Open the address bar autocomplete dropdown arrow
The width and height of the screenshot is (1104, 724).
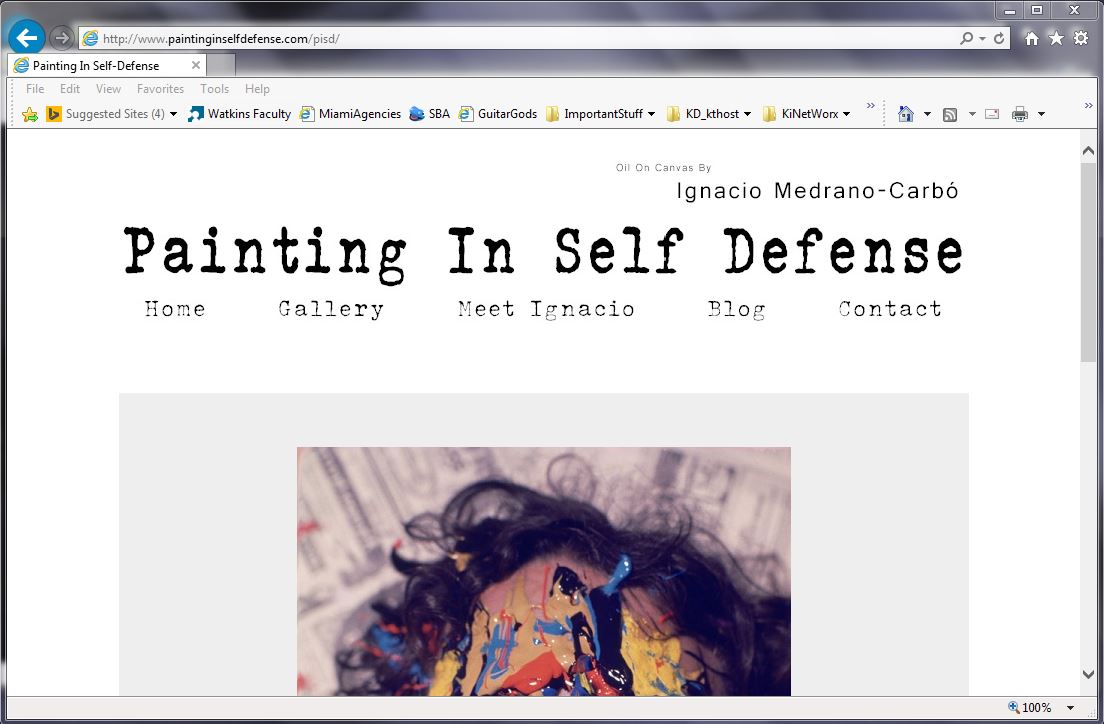click(982, 39)
